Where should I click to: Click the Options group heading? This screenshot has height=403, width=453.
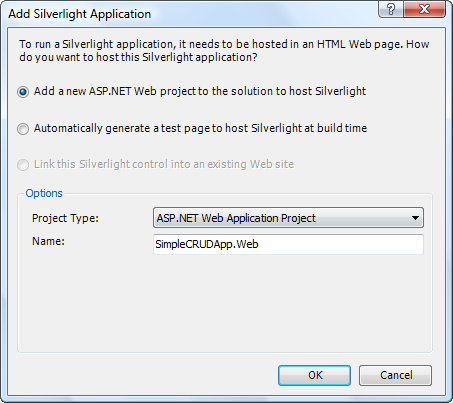pyautogui.click(x=44, y=193)
